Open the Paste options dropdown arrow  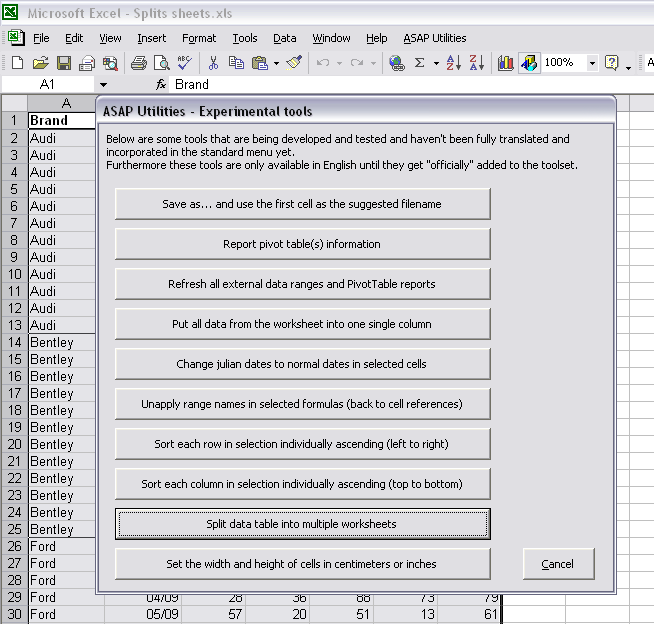point(276,63)
